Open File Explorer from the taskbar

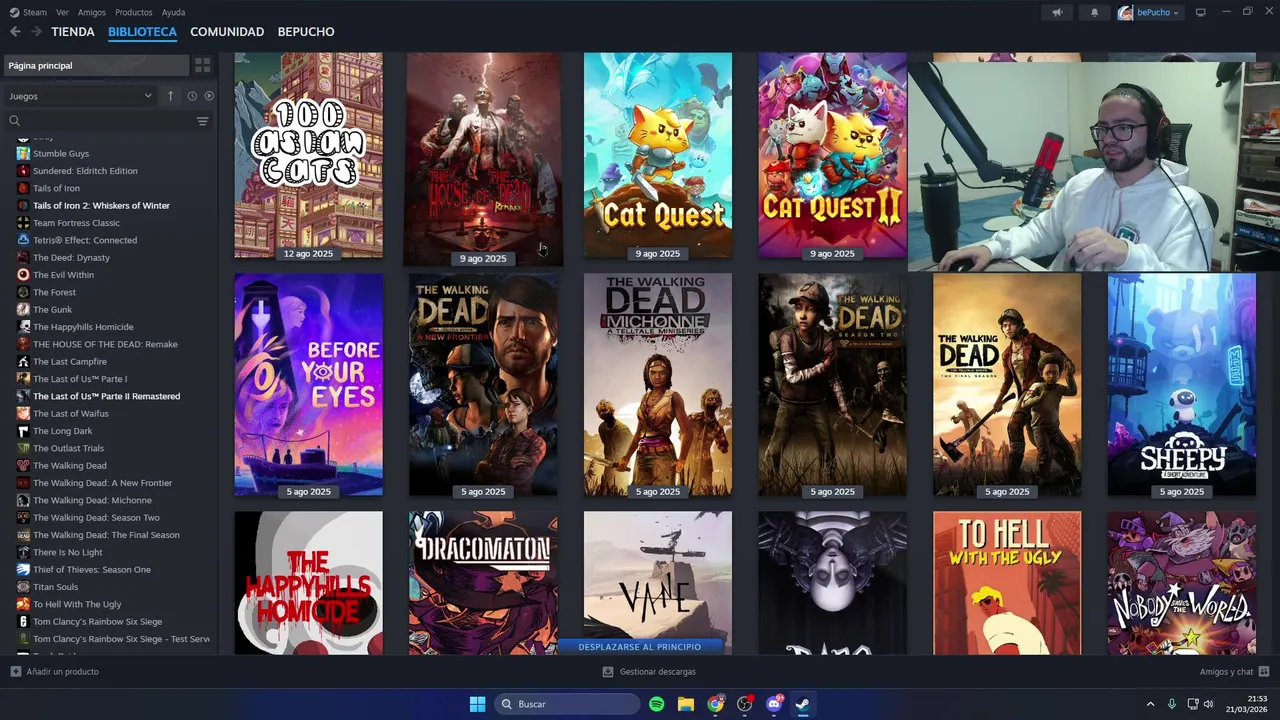click(686, 704)
